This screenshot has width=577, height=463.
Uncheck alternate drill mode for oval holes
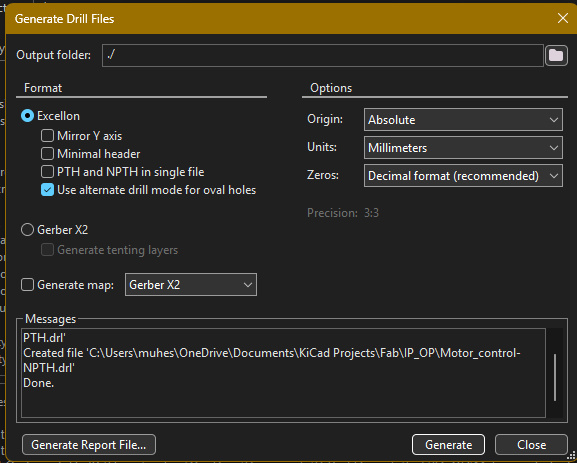pos(47,190)
